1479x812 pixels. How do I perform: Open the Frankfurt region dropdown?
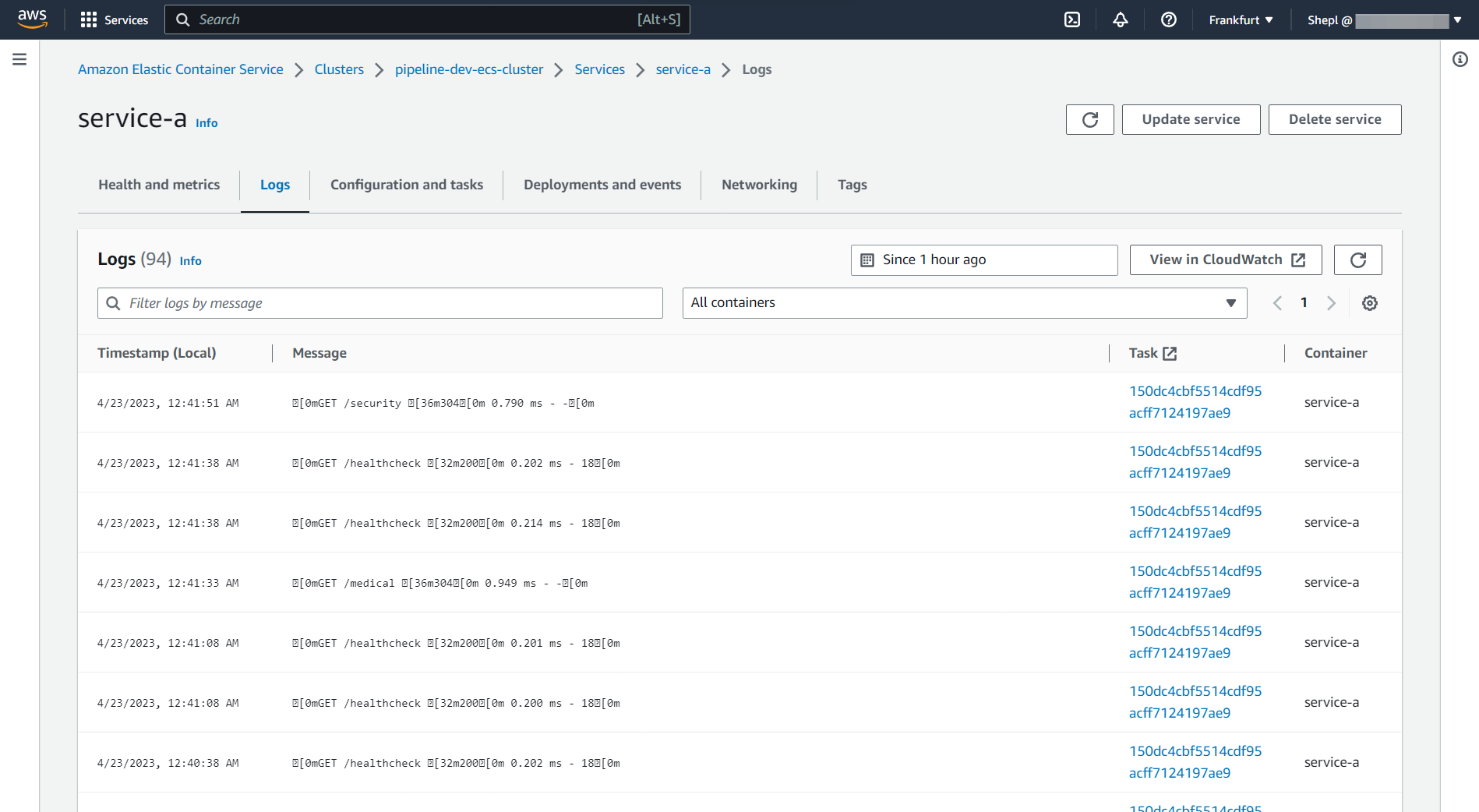tap(1241, 19)
